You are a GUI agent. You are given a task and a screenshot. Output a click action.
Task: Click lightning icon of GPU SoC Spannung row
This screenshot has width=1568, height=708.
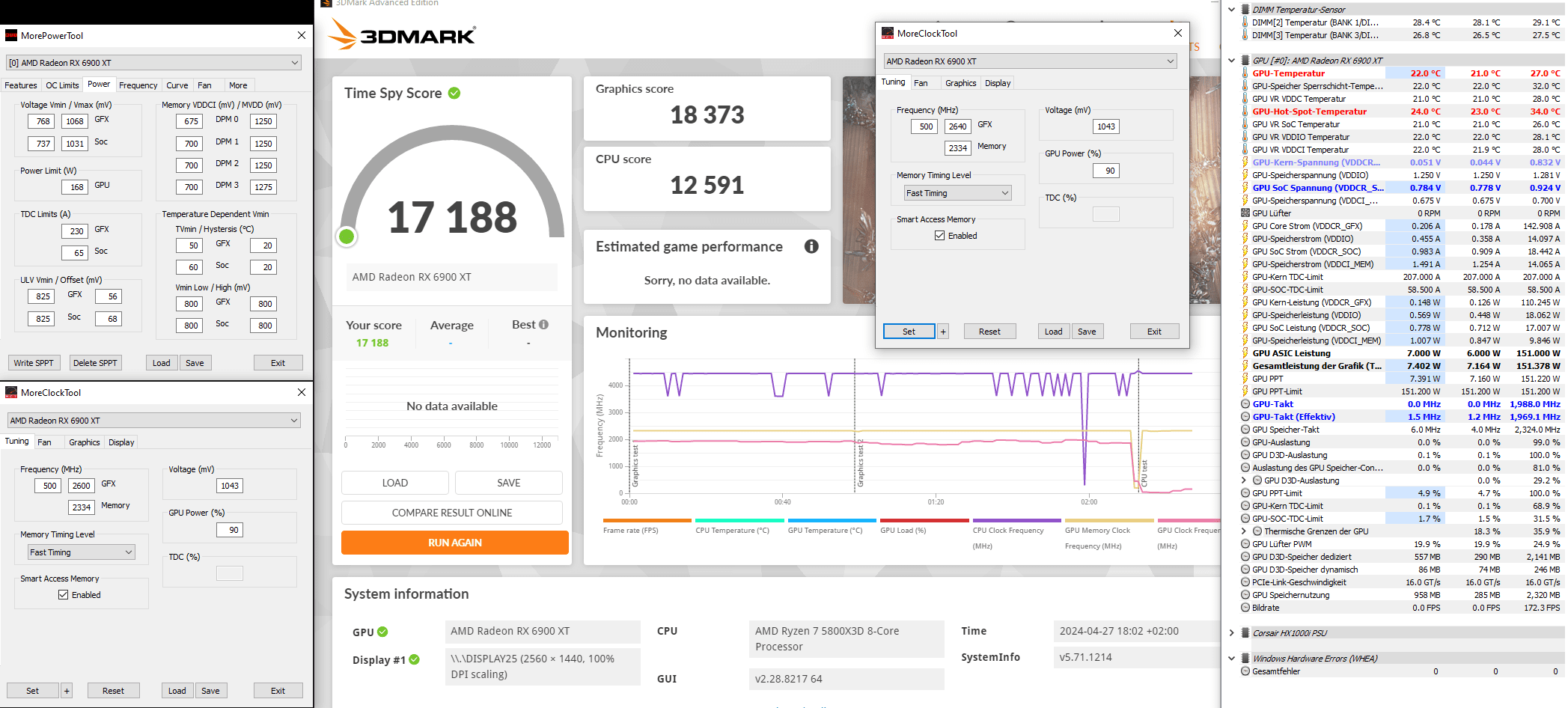[1245, 188]
